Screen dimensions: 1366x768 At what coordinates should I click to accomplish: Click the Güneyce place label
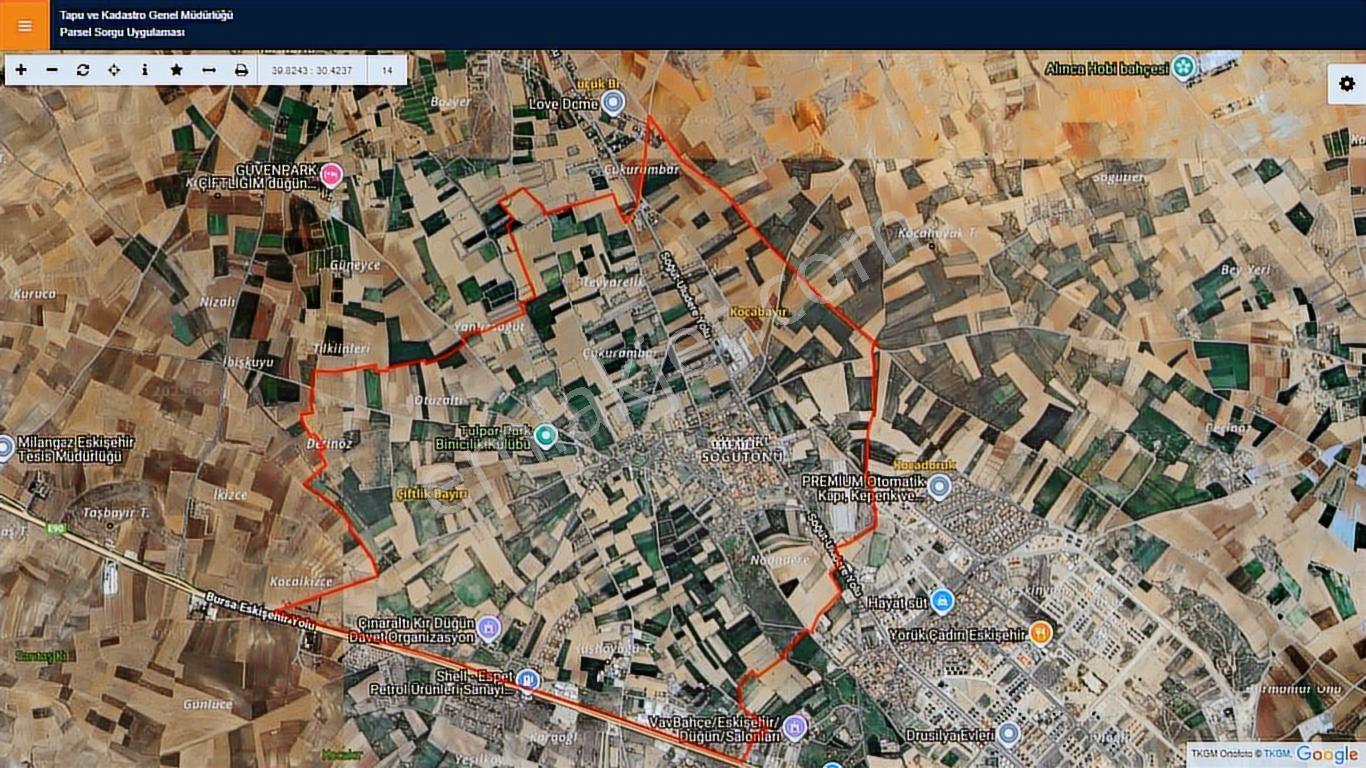355,265
